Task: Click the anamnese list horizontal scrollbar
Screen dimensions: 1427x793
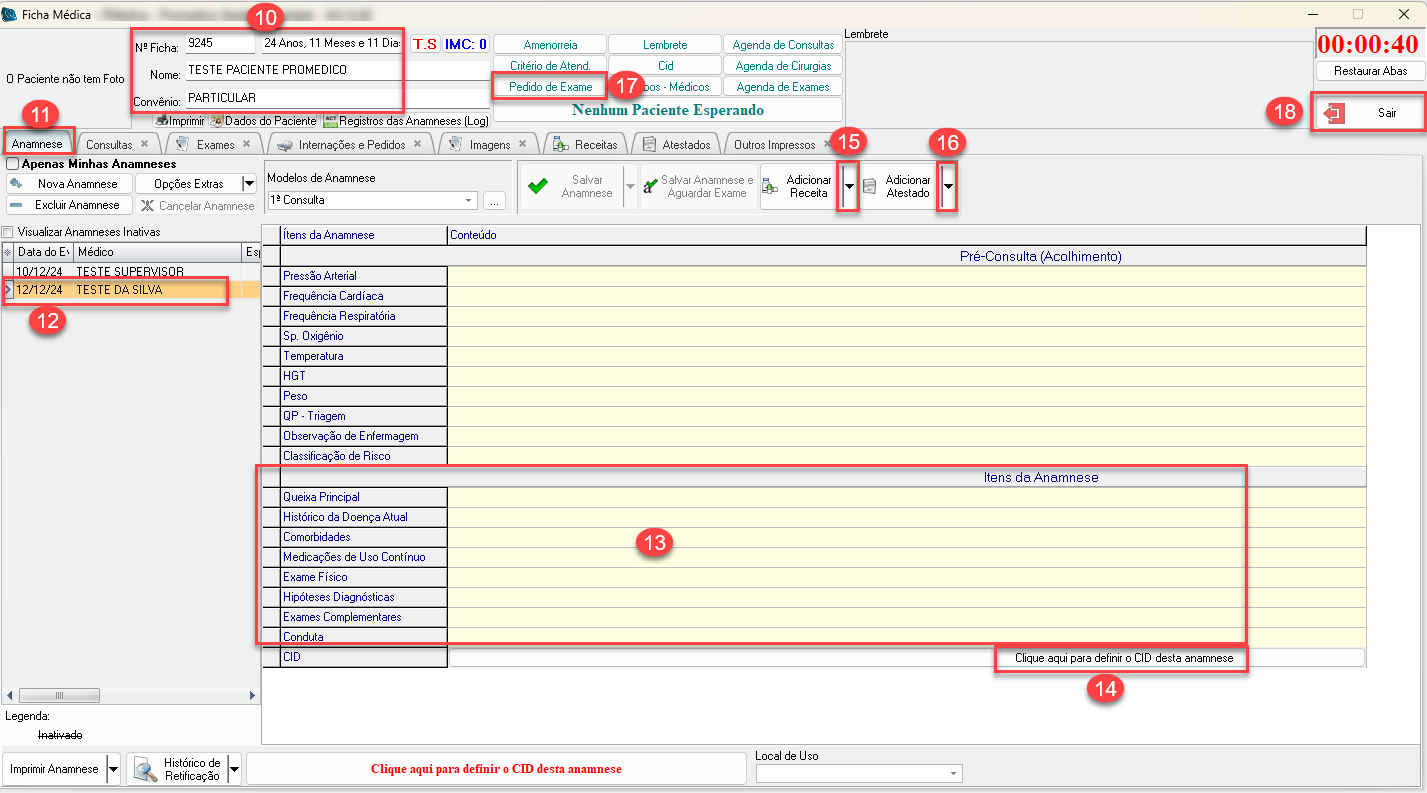Action: click(130, 696)
